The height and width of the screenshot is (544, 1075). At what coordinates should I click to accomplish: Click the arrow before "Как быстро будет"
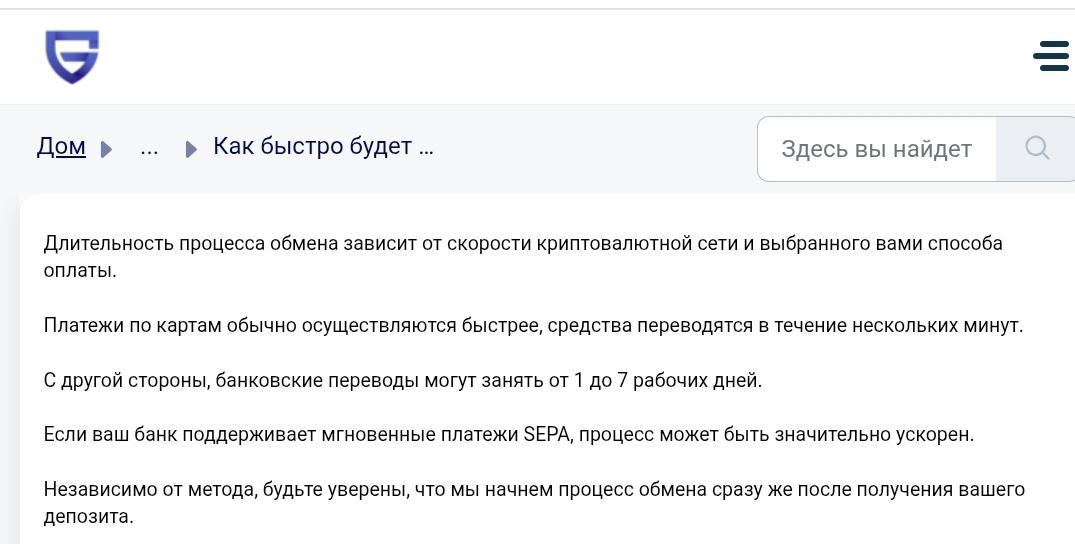191,149
